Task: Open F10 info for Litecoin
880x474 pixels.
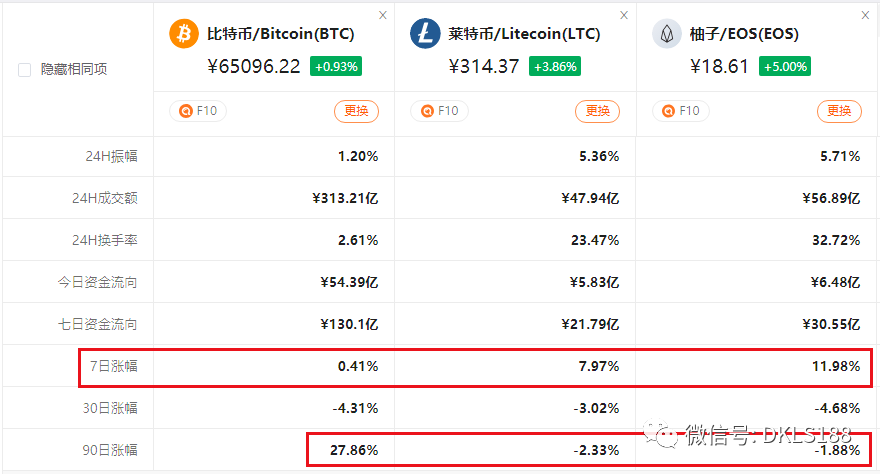Action: pyautogui.click(x=438, y=111)
